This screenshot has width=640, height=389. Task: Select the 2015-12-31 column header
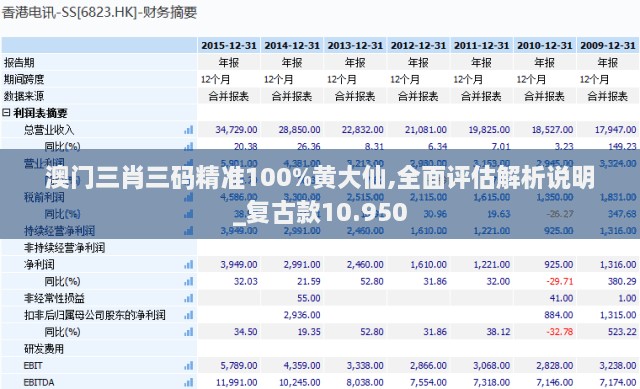point(229,45)
